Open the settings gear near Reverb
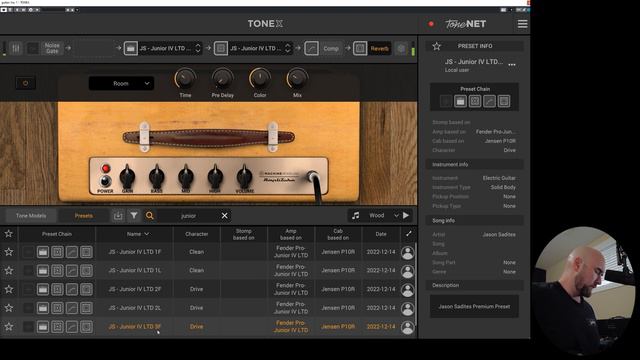 pos(401,49)
